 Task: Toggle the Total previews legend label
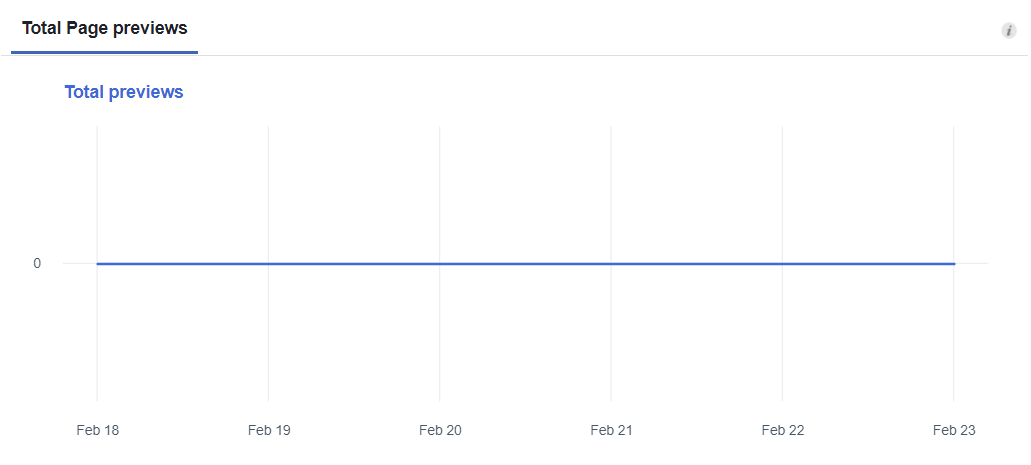coord(124,92)
